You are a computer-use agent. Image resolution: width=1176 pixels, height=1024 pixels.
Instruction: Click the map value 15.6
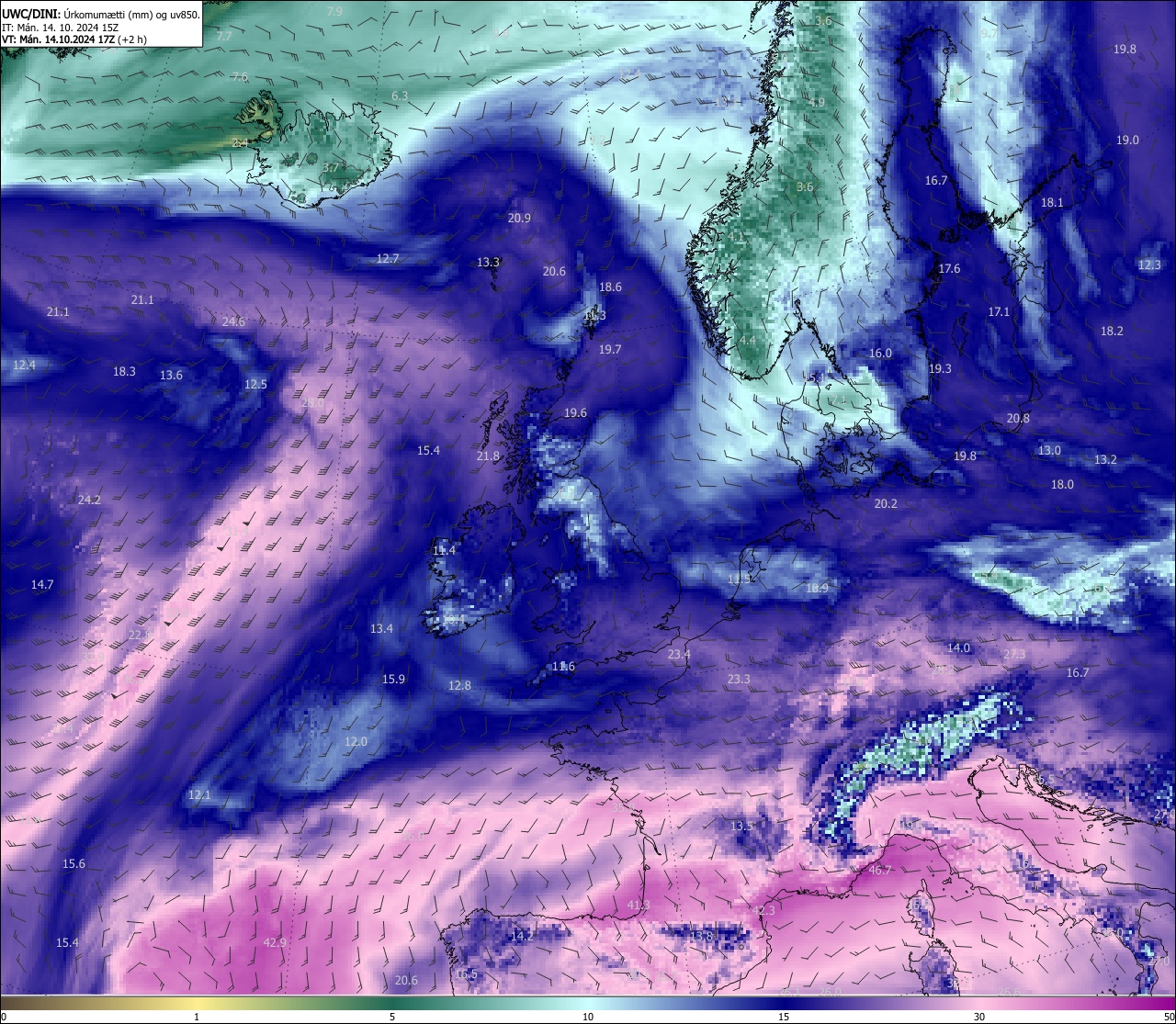pyautogui.click(x=73, y=863)
